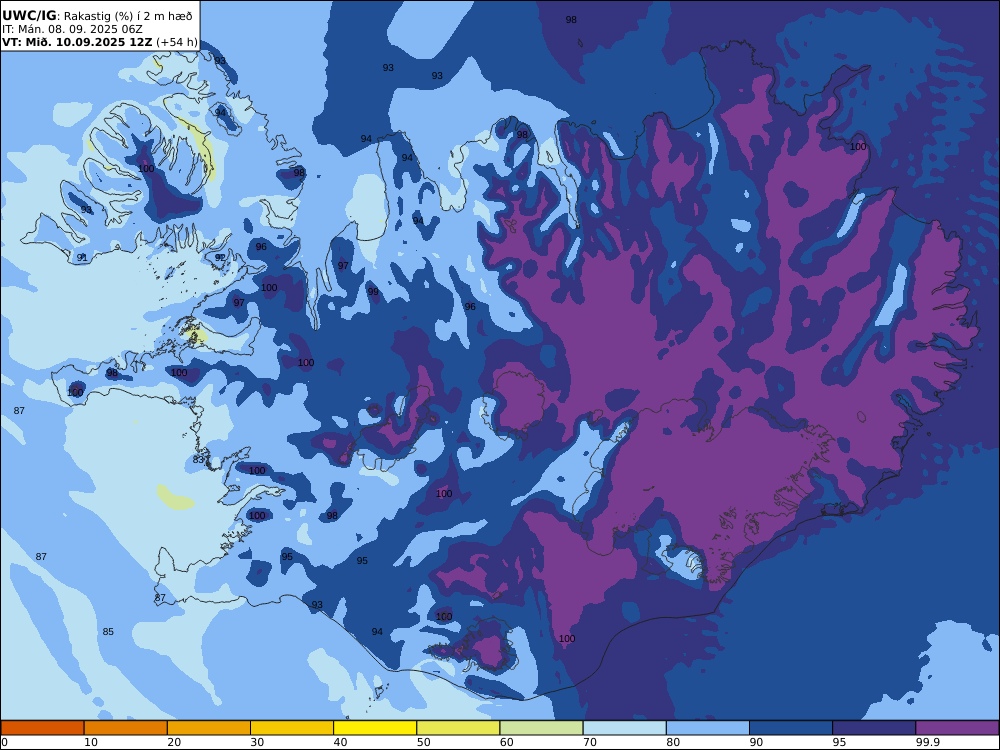Image resolution: width=1000 pixels, height=750 pixels.
Task: Pick the golden 30–40 legend swatch
Action: pos(292,728)
